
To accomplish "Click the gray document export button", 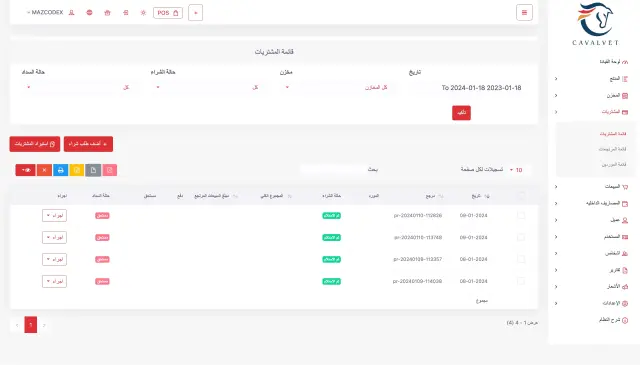I will [93, 170].
